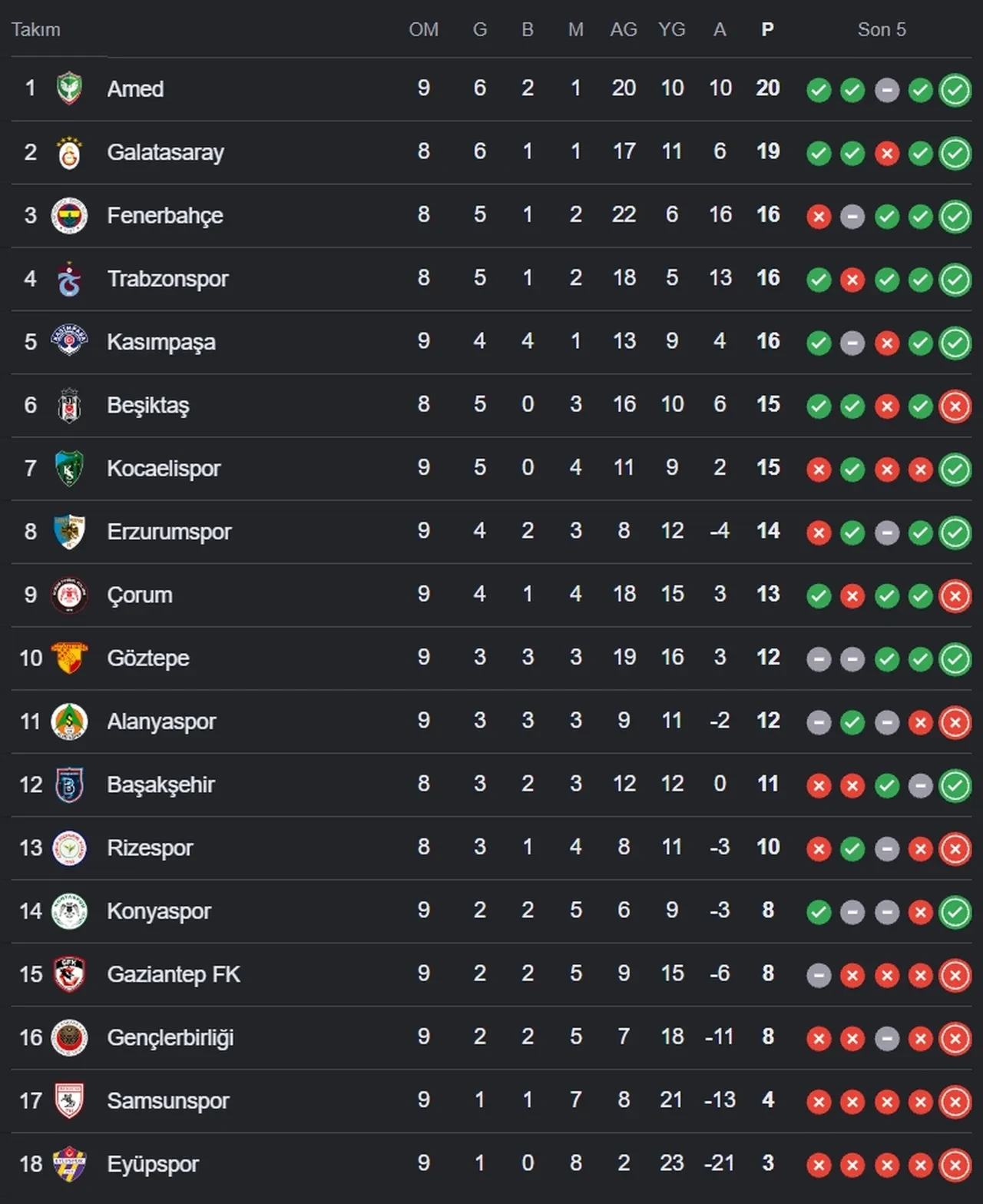Open the Kocaelispor team link
983x1204 pixels.
[164, 468]
